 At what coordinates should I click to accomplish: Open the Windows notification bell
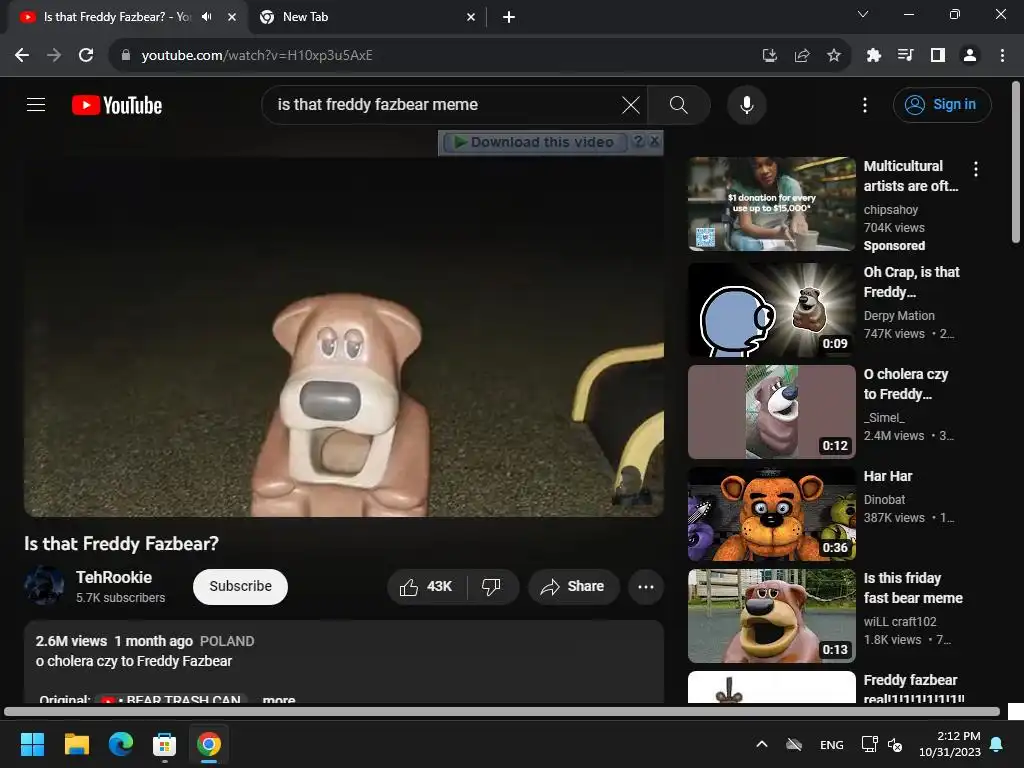(x=997, y=744)
